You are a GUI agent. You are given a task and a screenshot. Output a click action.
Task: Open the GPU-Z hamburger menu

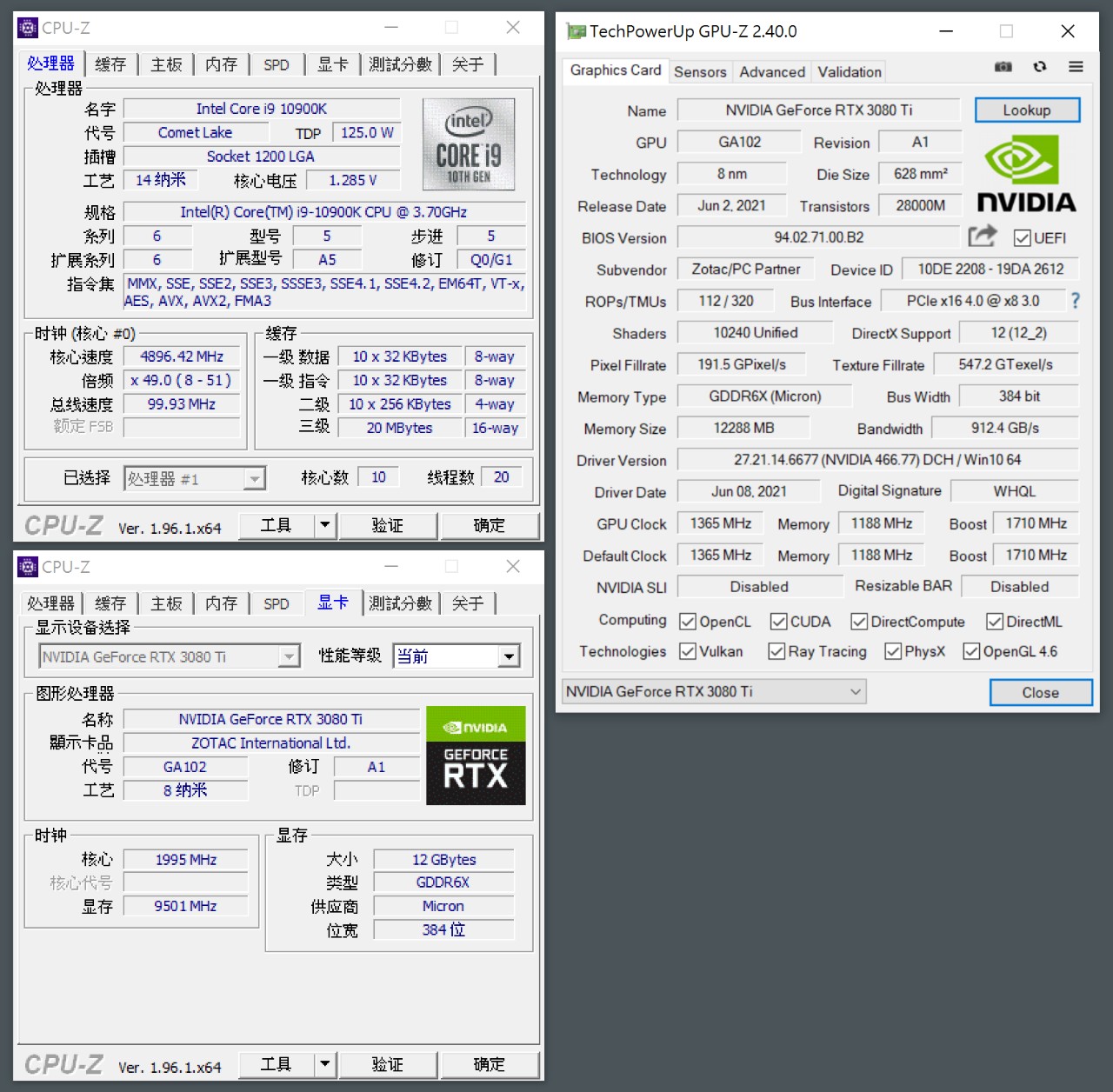coord(1076,67)
